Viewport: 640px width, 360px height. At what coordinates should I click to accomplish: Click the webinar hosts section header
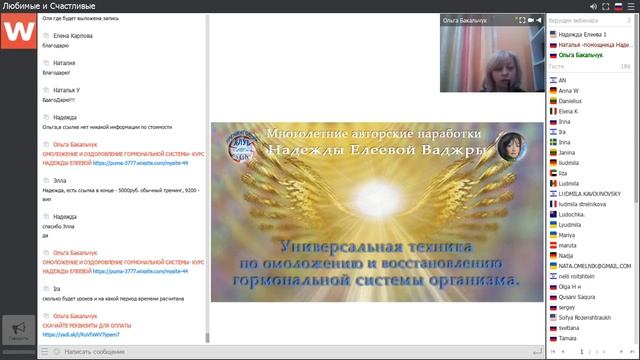[590, 20]
